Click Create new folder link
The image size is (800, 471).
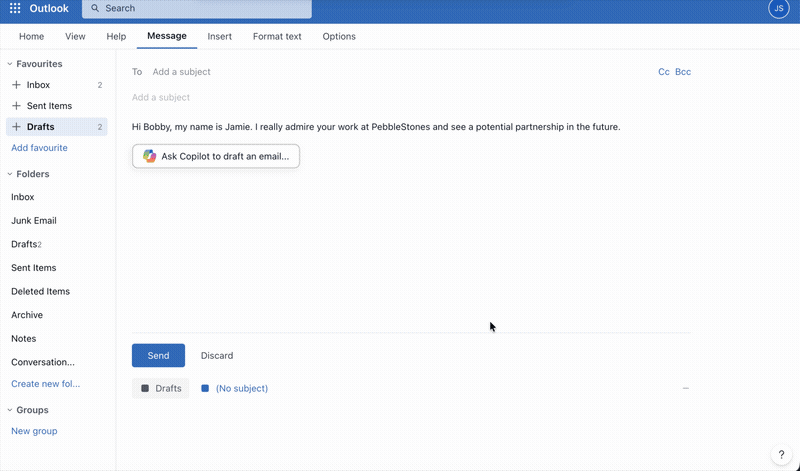coord(45,384)
